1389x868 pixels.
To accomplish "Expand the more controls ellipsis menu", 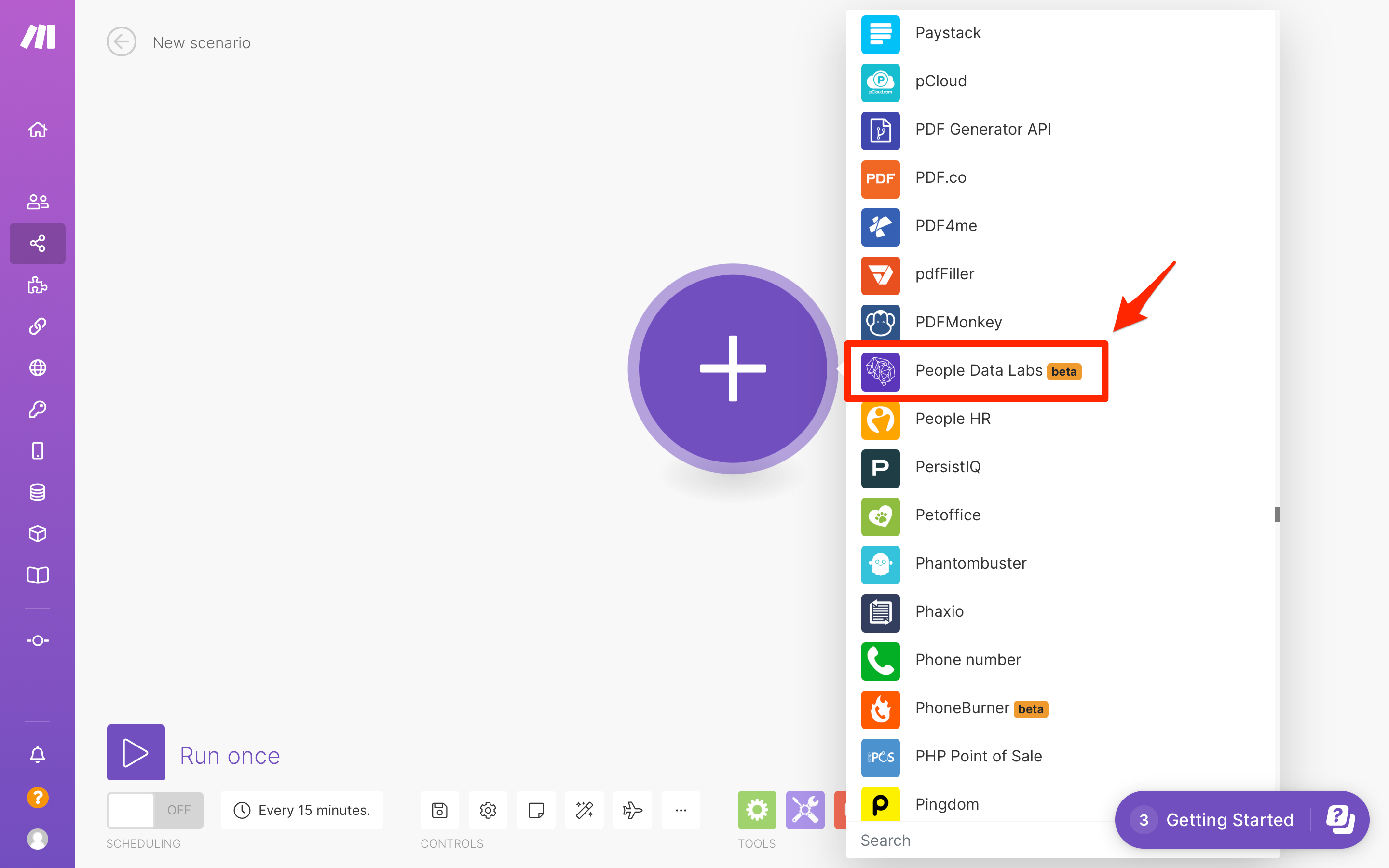I will point(681,810).
